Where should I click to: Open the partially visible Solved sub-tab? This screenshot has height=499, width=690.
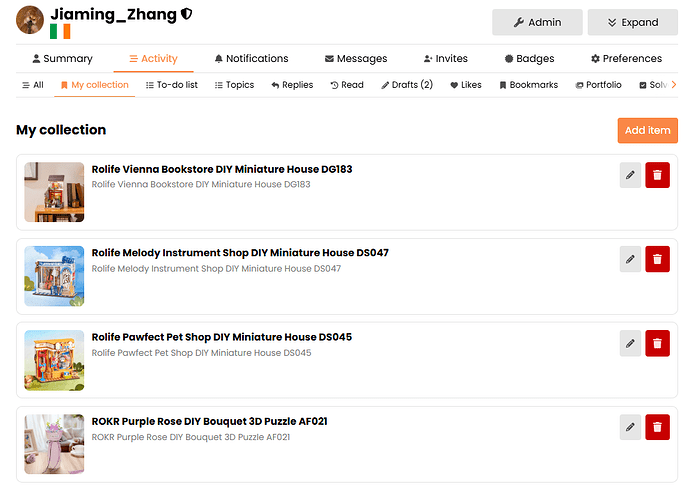(654, 85)
